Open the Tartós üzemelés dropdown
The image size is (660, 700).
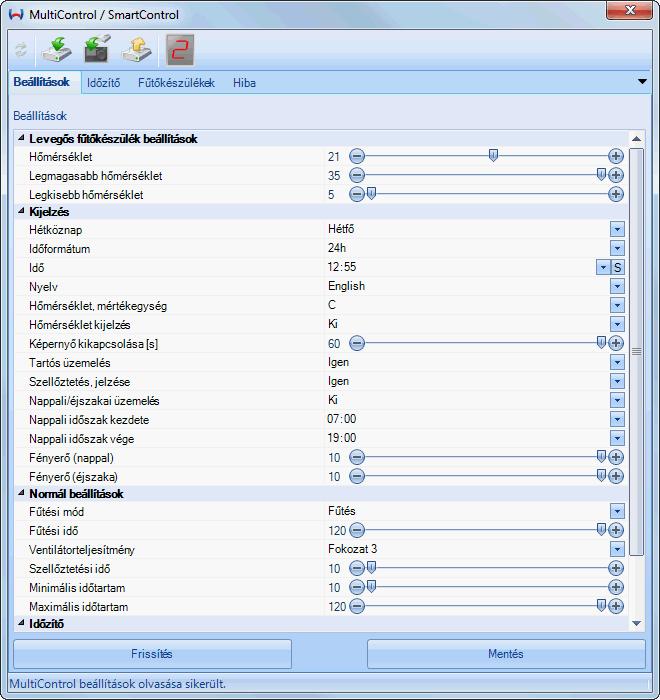(x=617, y=362)
